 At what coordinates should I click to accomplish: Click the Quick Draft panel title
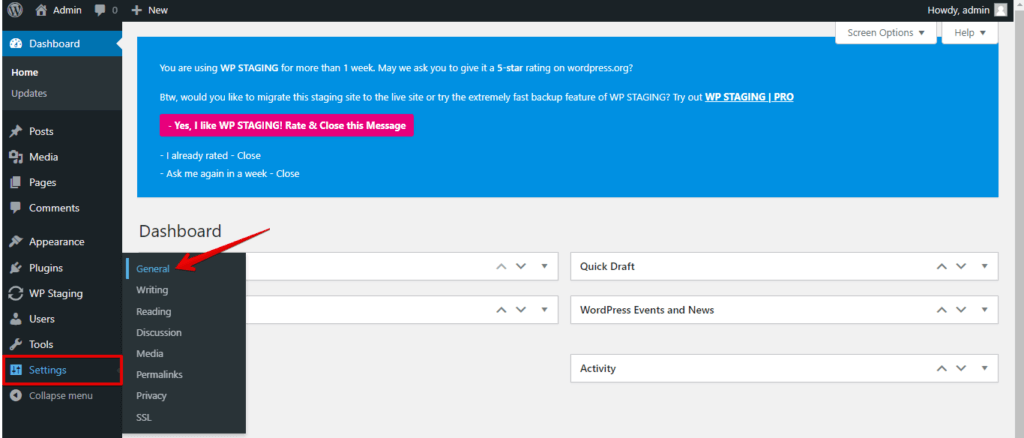point(607,266)
